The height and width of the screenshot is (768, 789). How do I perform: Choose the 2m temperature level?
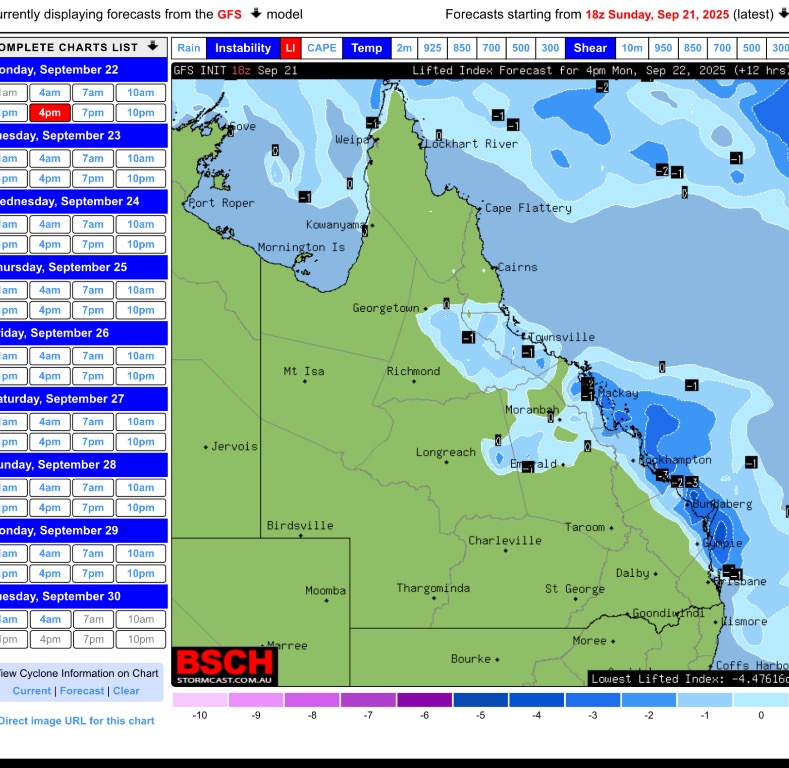click(404, 48)
